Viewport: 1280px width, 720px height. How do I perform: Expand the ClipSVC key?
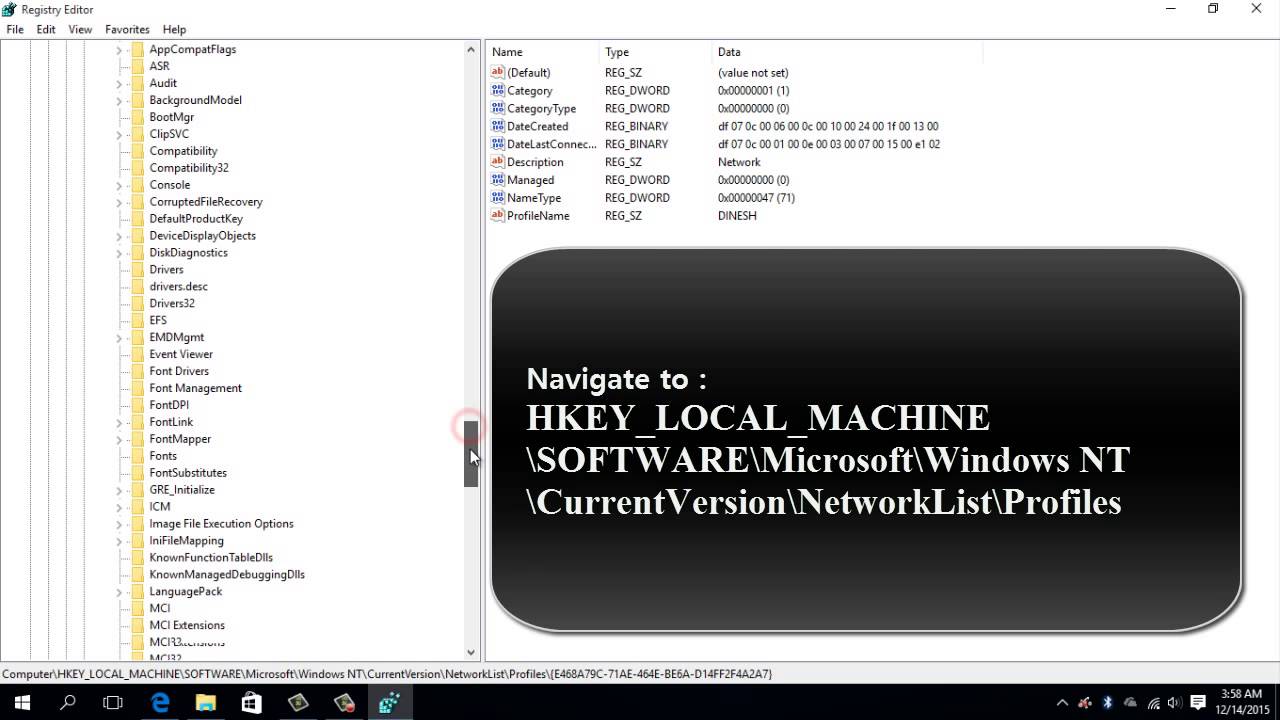[x=119, y=135]
